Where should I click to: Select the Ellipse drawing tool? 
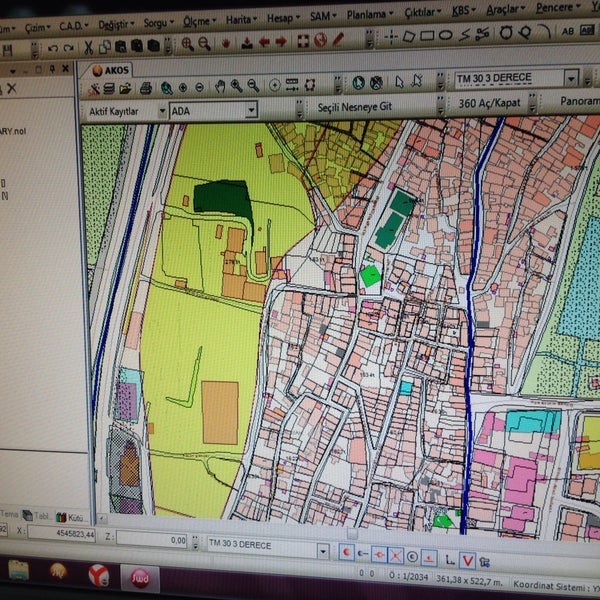coord(445,36)
